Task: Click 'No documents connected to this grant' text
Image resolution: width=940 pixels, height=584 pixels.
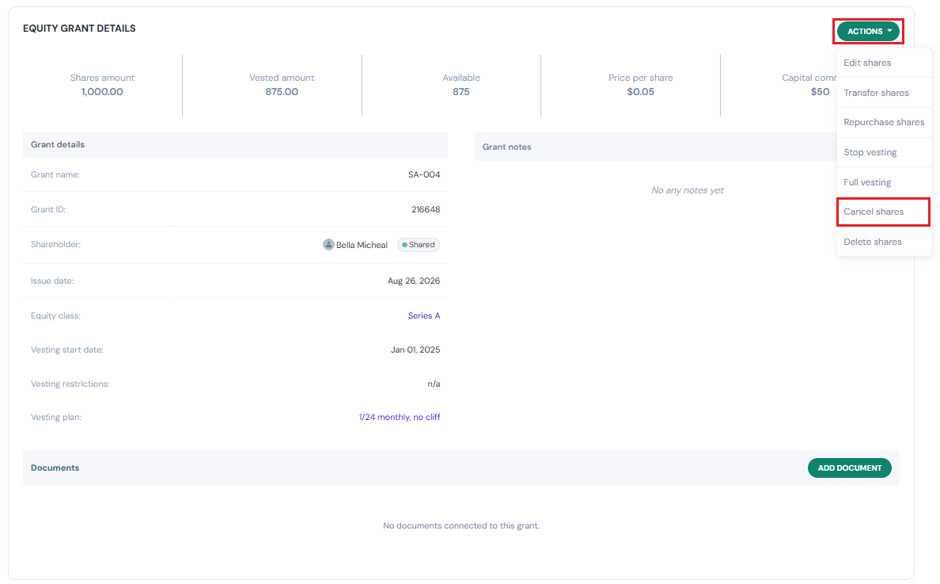Action: click(x=461, y=526)
